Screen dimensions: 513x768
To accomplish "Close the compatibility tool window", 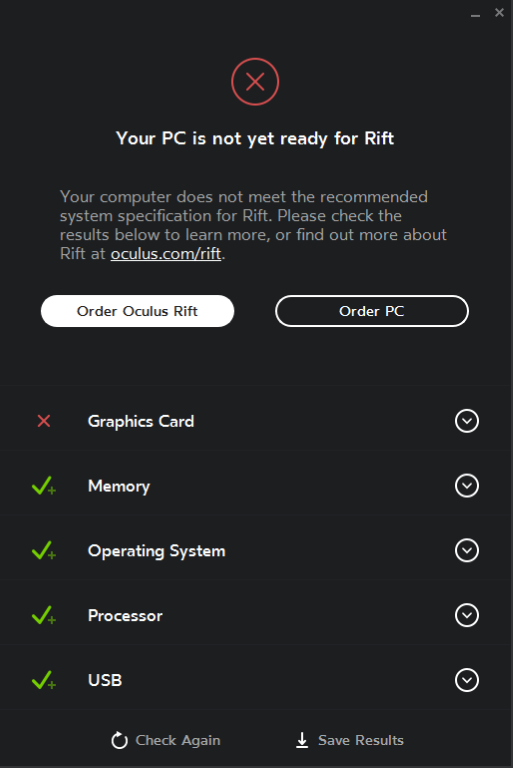I will coord(499,13).
